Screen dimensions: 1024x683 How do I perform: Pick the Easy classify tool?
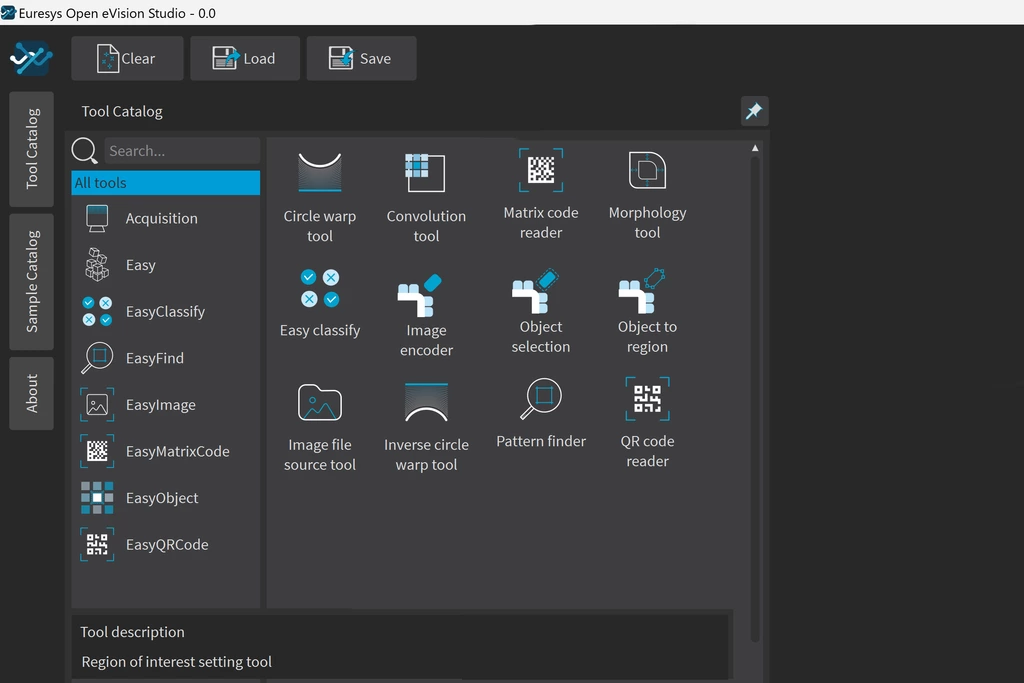[320, 289]
